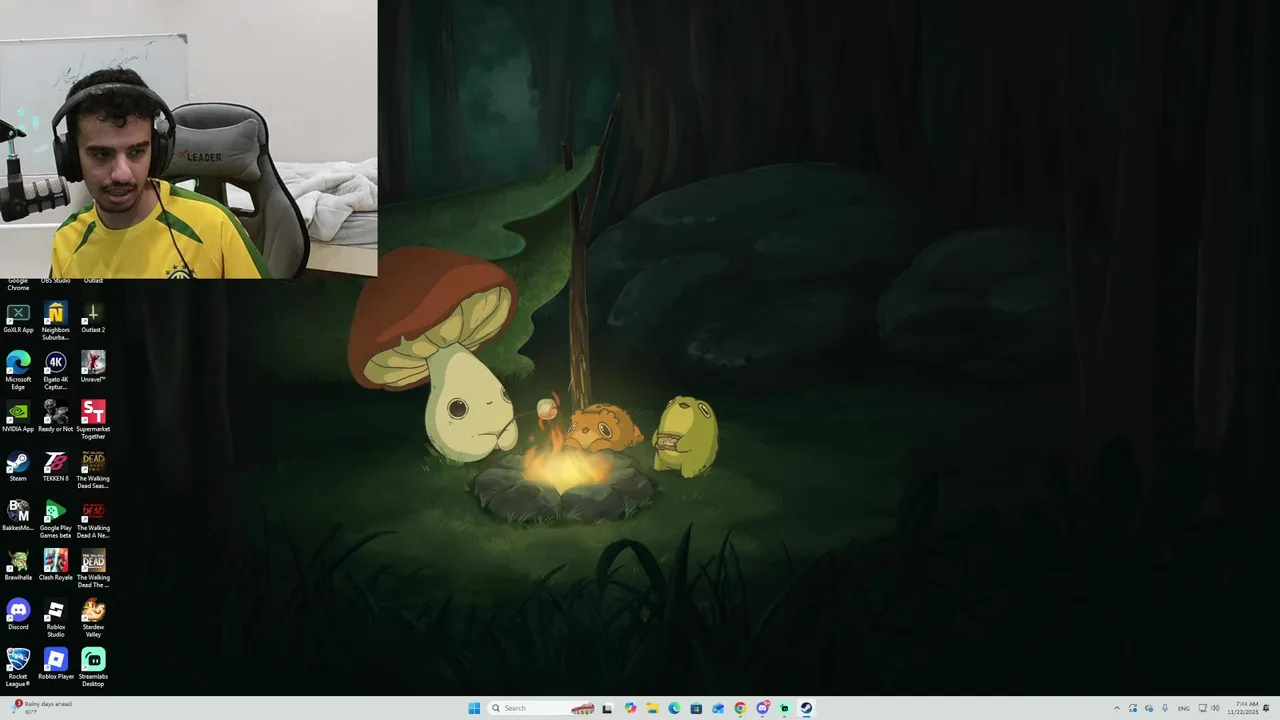
Task: Open Microsoft Edge desktop shortcut
Action: (18, 371)
